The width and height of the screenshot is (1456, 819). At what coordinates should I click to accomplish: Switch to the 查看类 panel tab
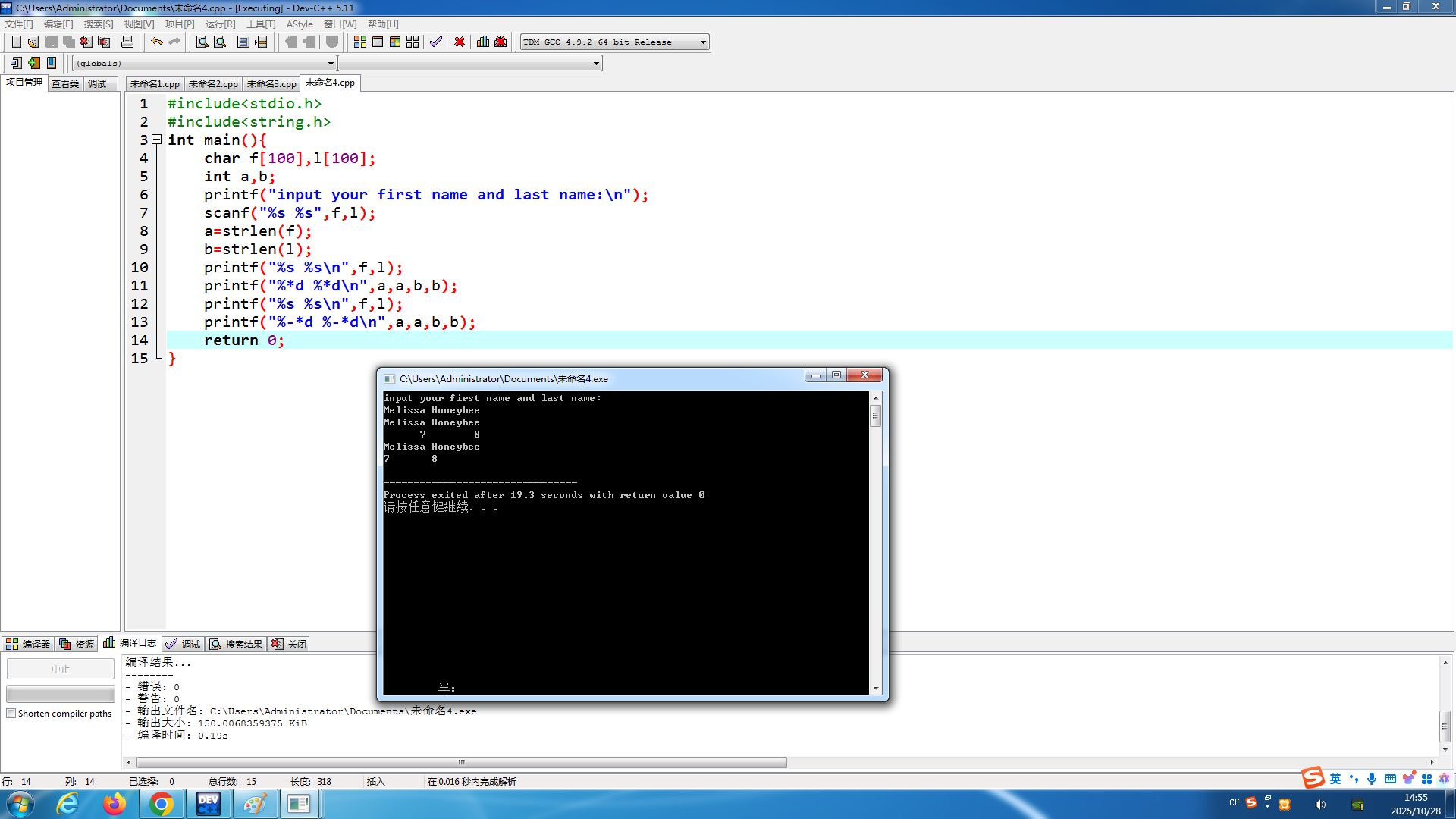[65, 83]
